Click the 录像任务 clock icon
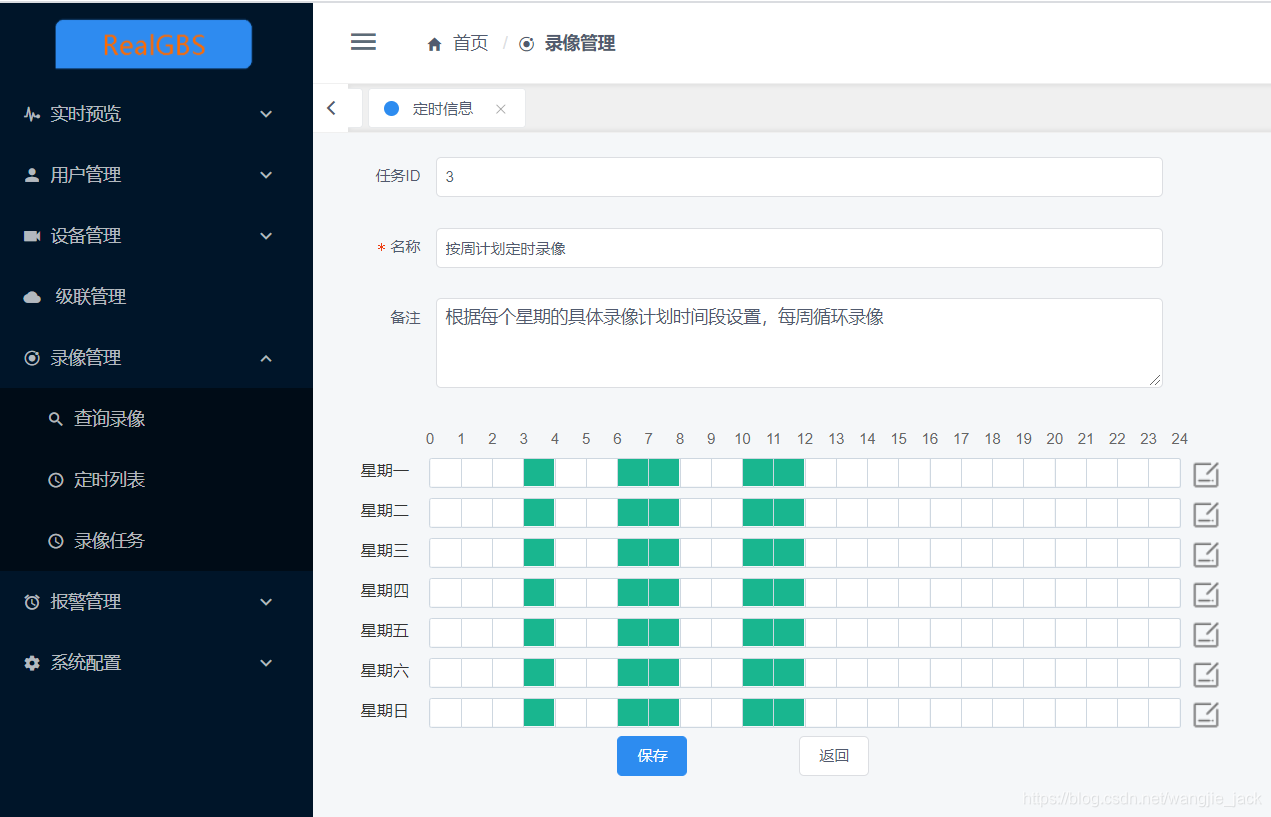This screenshot has height=817, width=1271. [56, 541]
